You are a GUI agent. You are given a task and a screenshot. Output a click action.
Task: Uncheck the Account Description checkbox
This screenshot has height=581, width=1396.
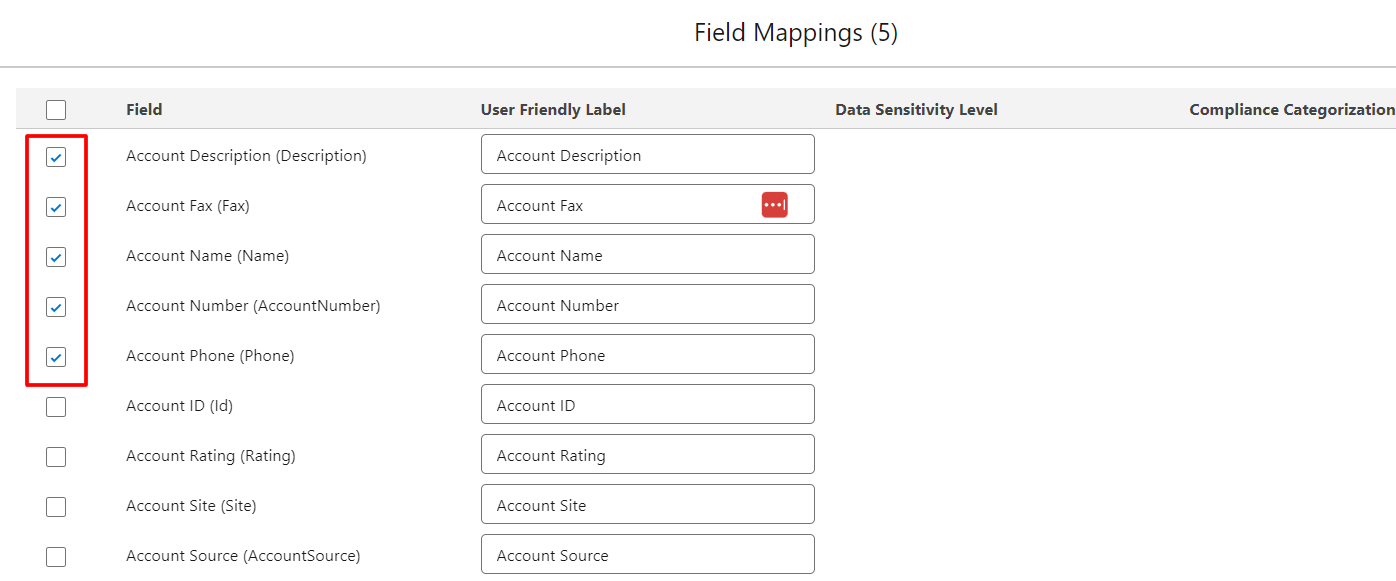56,157
